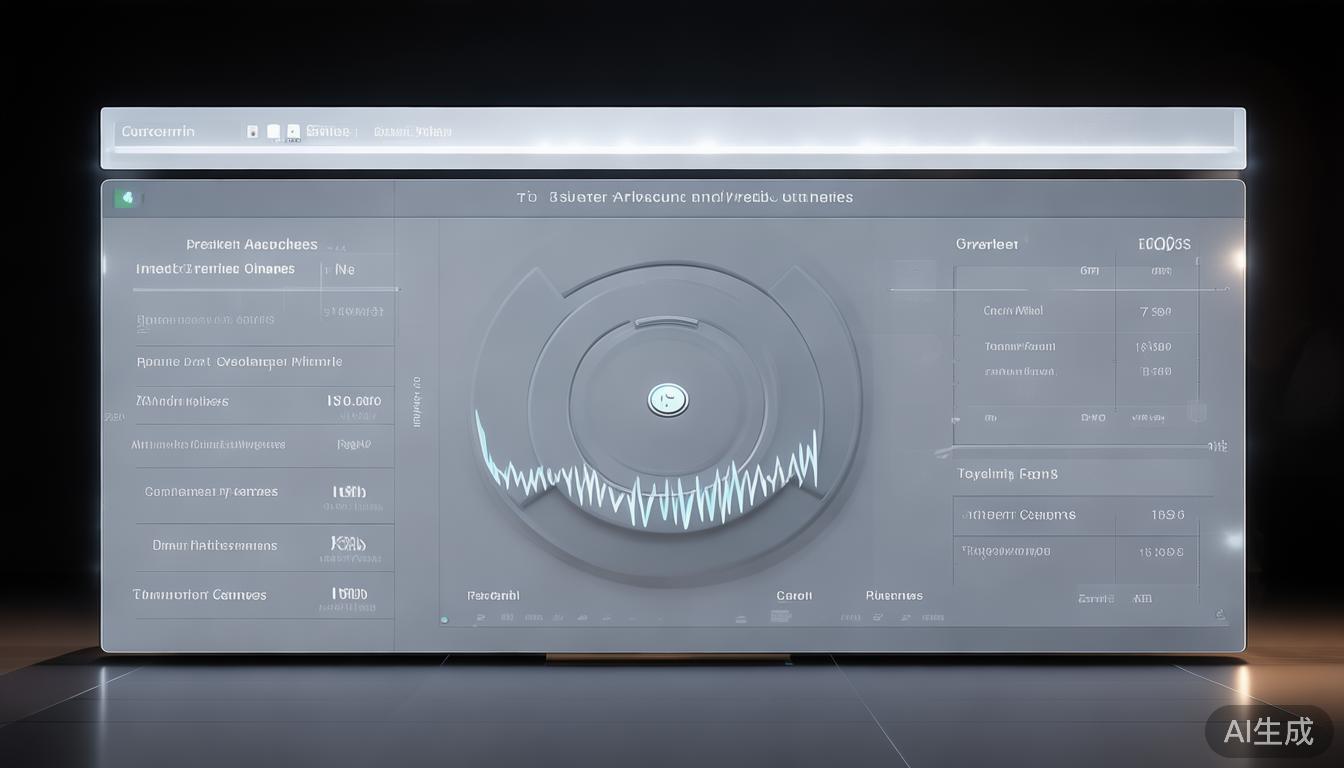Image resolution: width=1344 pixels, height=768 pixels.
Task: Open the Curreomrin menu in top bar
Action: [158, 131]
